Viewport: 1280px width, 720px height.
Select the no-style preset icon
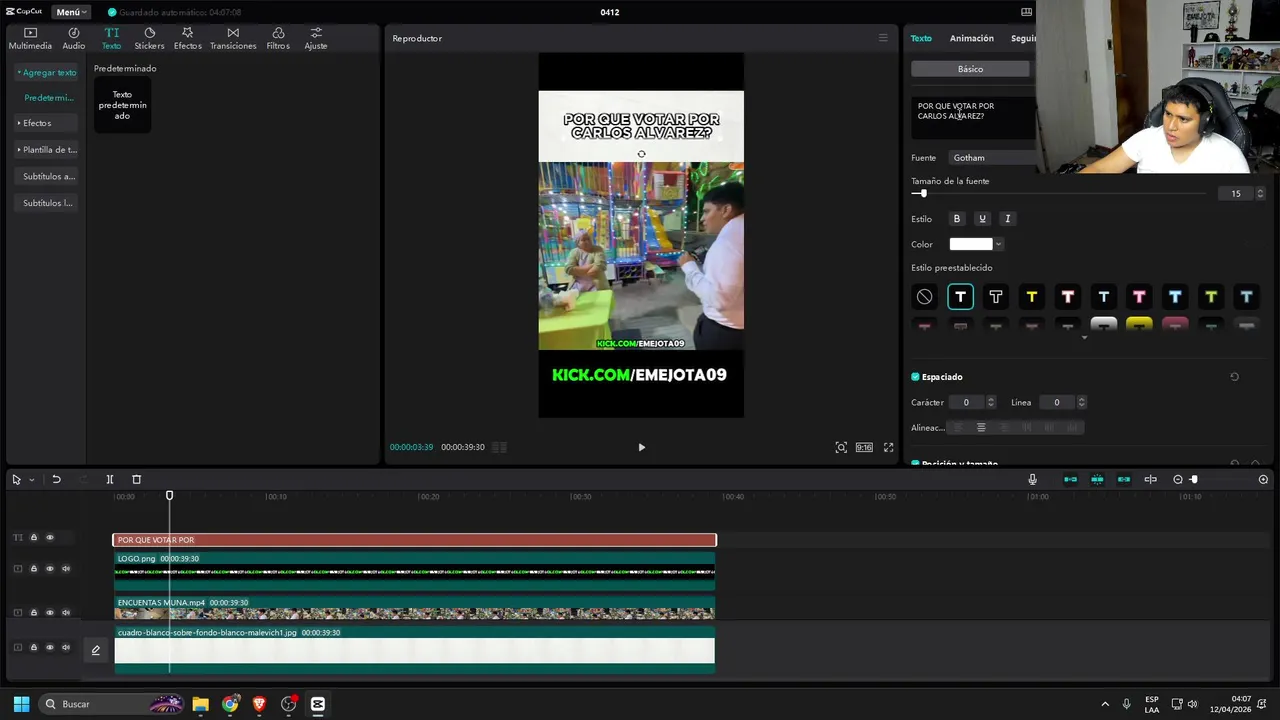[924, 297]
